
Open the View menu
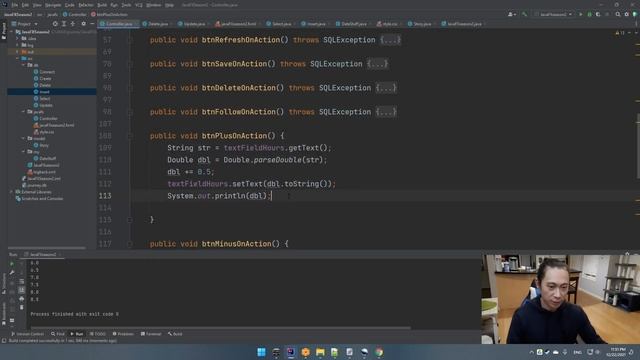(37, 5)
